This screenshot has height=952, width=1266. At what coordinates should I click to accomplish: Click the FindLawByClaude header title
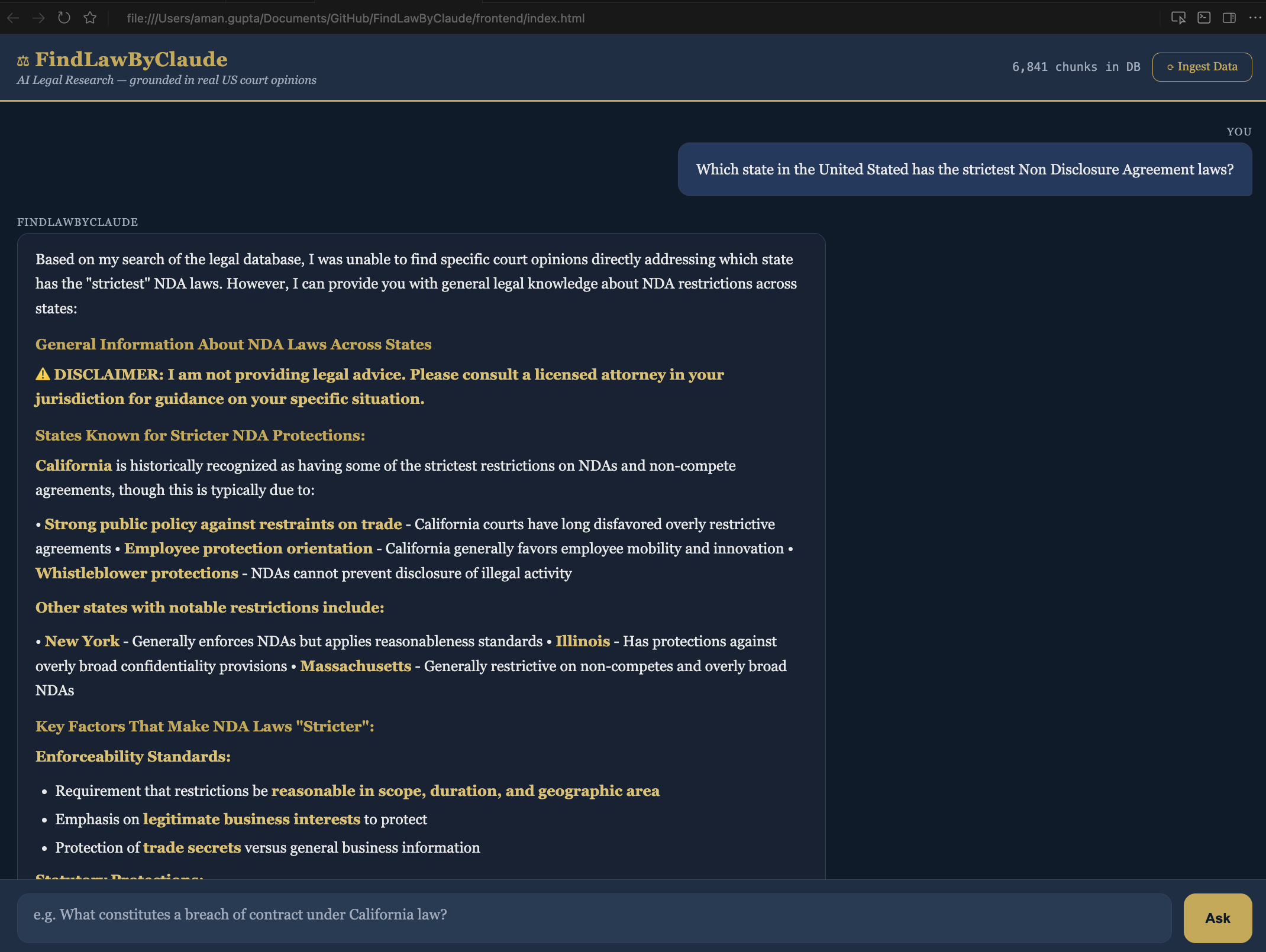click(131, 60)
